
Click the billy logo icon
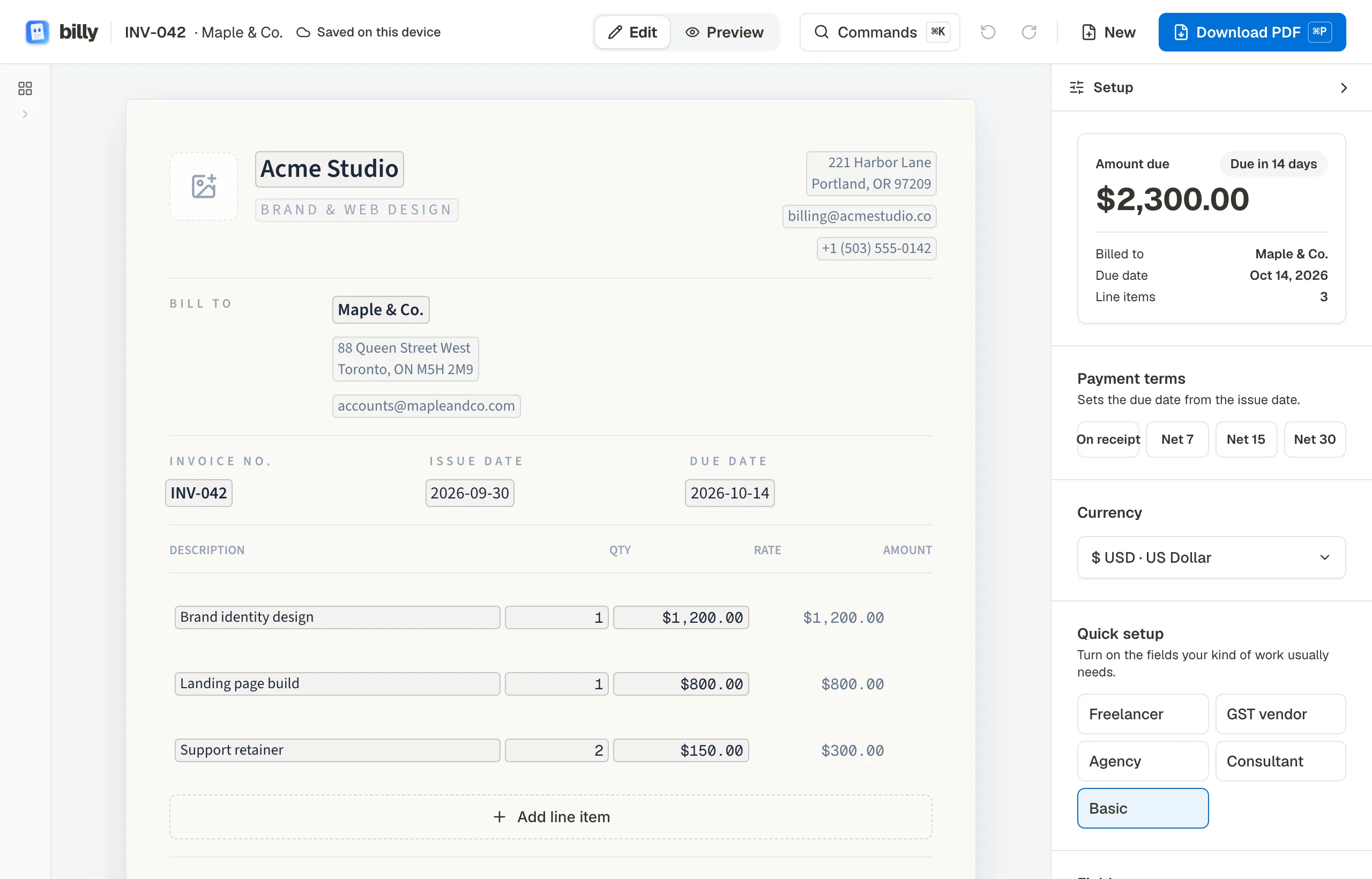pyautogui.click(x=37, y=32)
